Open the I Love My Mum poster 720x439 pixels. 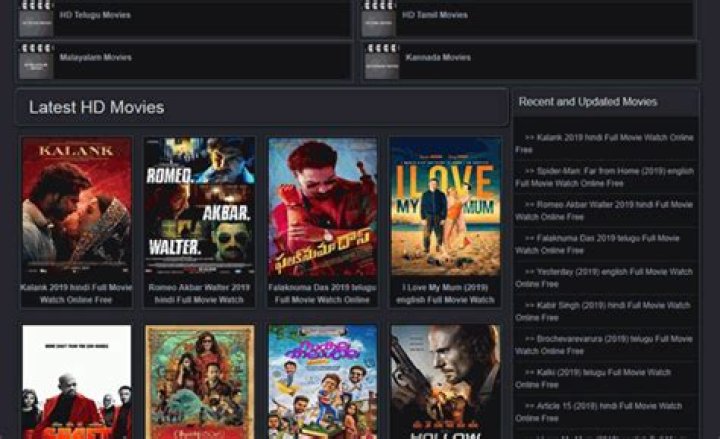[445, 207]
